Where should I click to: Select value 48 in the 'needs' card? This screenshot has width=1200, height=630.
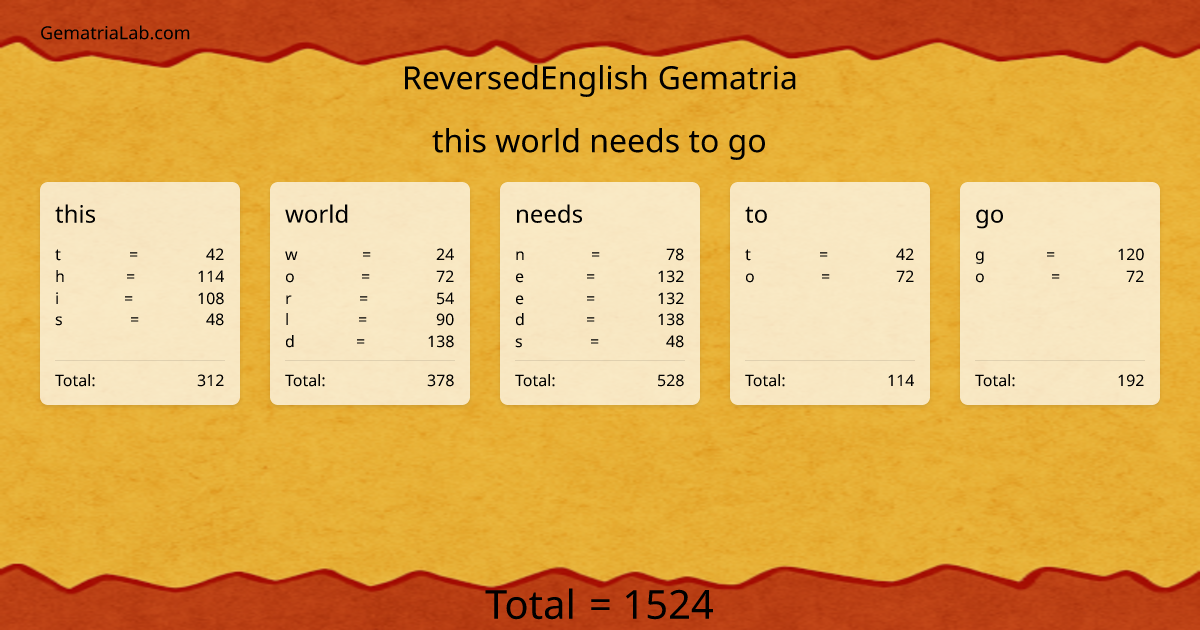[x=675, y=341]
